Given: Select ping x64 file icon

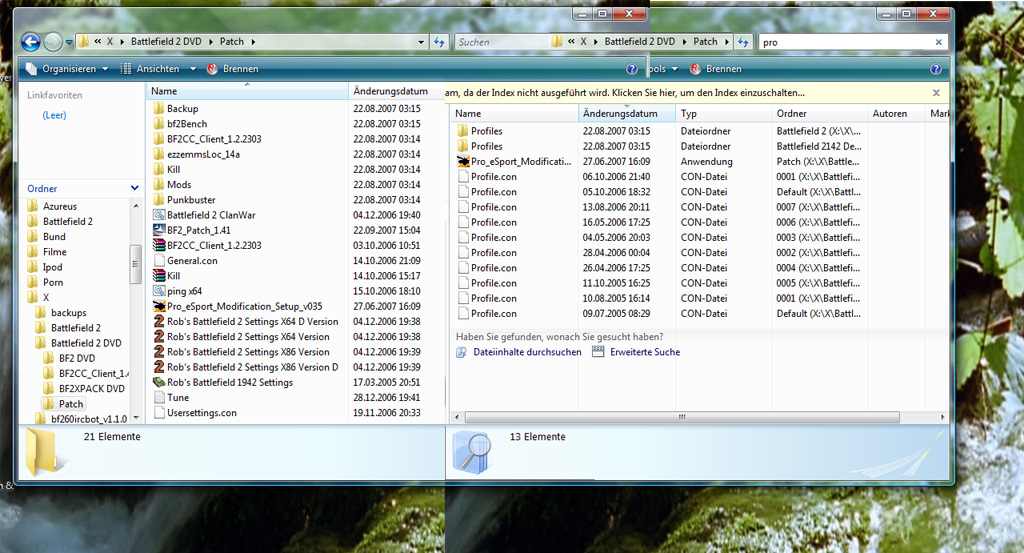Looking at the screenshot, I should [x=159, y=291].
